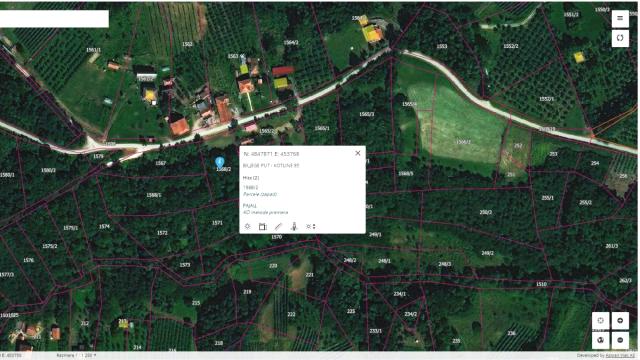Select parcel label 1571
Screen dimensions: 640x360
[x=217, y=223]
